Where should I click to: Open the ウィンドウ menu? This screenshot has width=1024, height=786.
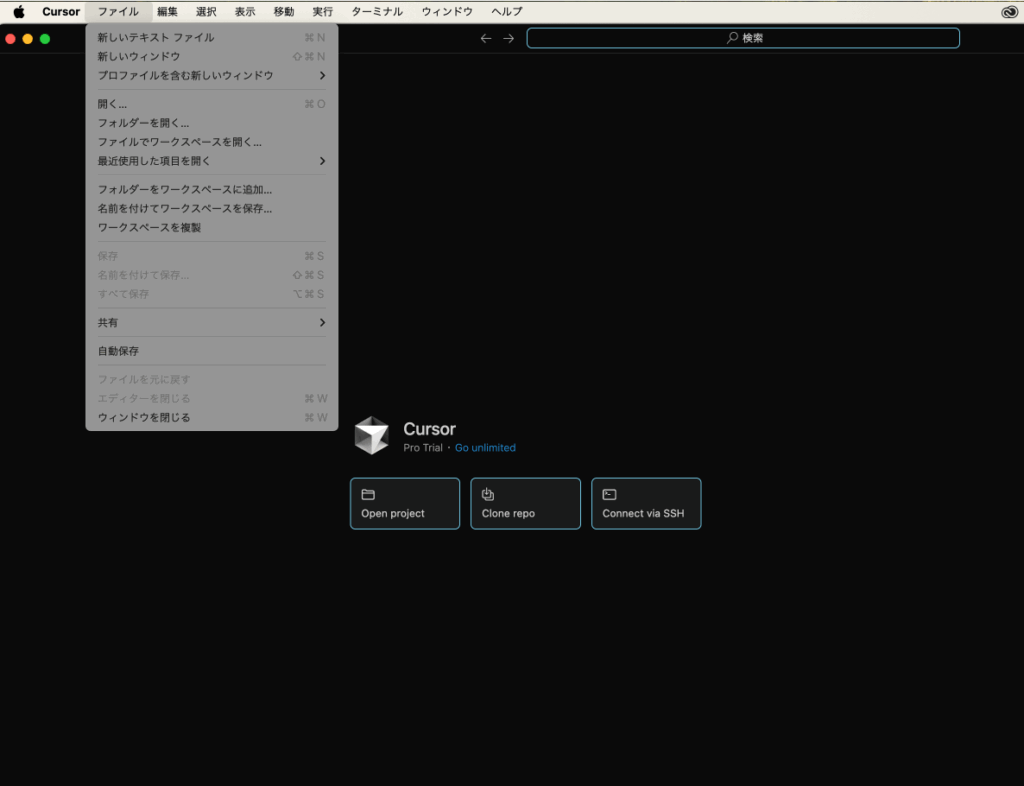pyautogui.click(x=447, y=12)
